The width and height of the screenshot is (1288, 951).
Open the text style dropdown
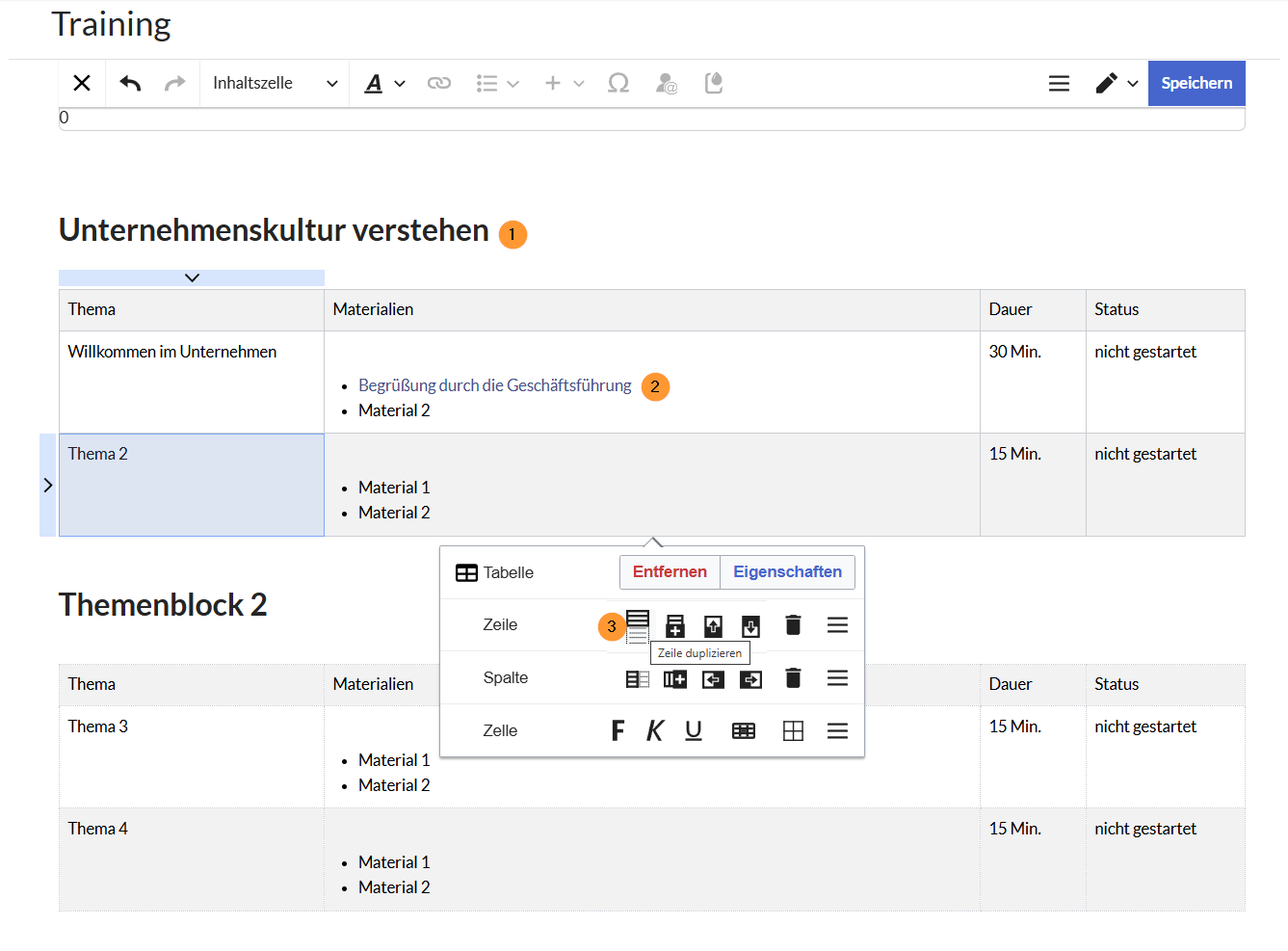(x=384, y=84)
